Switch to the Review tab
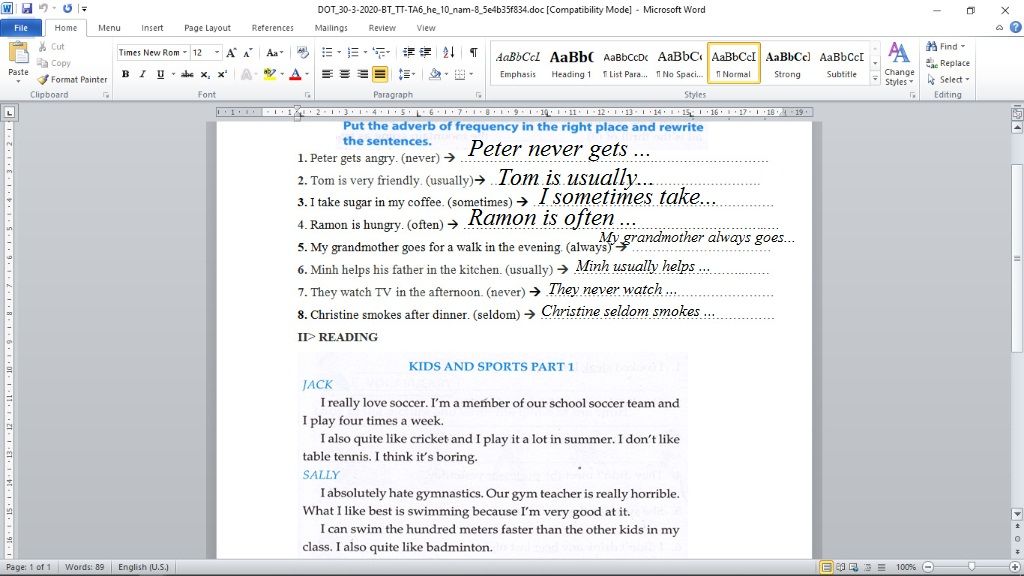The height and width of the screenshot is (576, 1024). pos(382,27)
